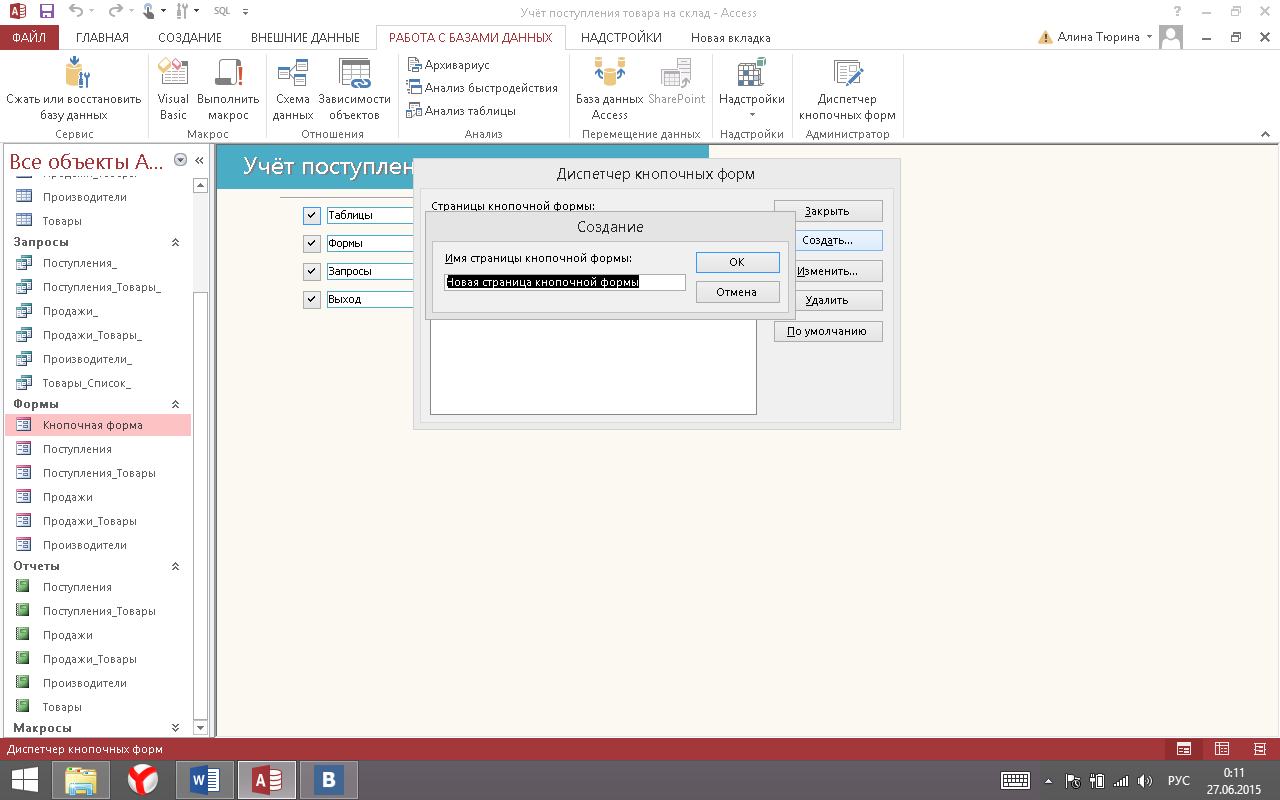
Task: Switch to Новая вкладка tab
Action: tap(731, 38)
